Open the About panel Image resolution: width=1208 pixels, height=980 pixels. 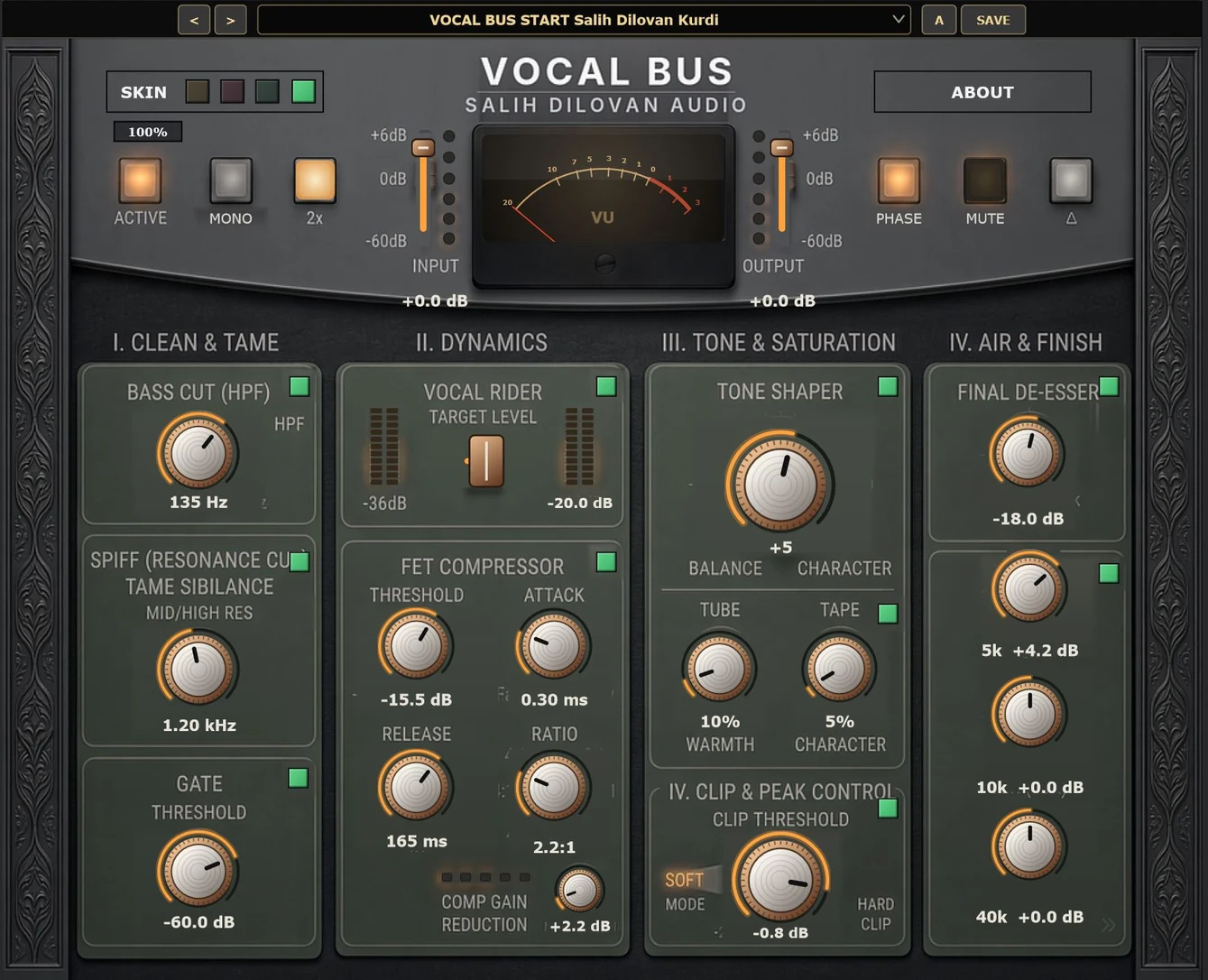(x=982, y=92)
